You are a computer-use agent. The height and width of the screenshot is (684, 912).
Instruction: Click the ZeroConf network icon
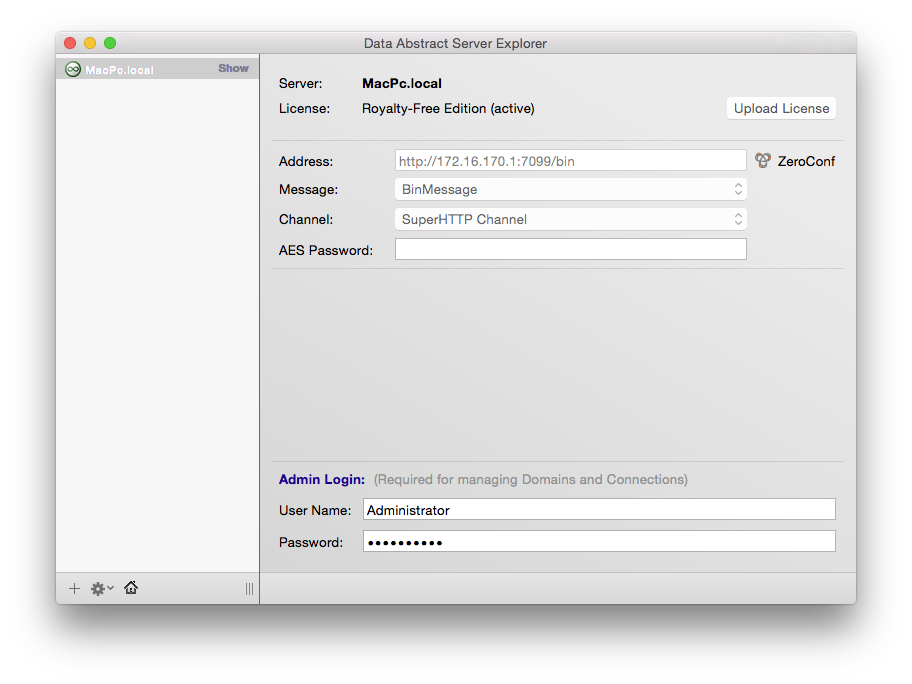tap(763, 161)
